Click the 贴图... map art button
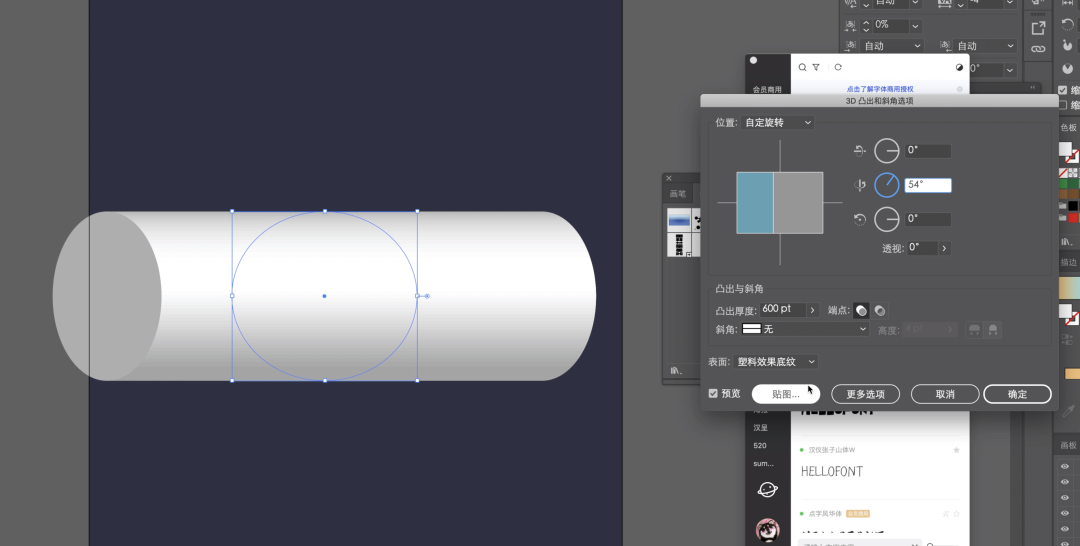This screenshot has width=1080, height=546. (x=786, y=394)
